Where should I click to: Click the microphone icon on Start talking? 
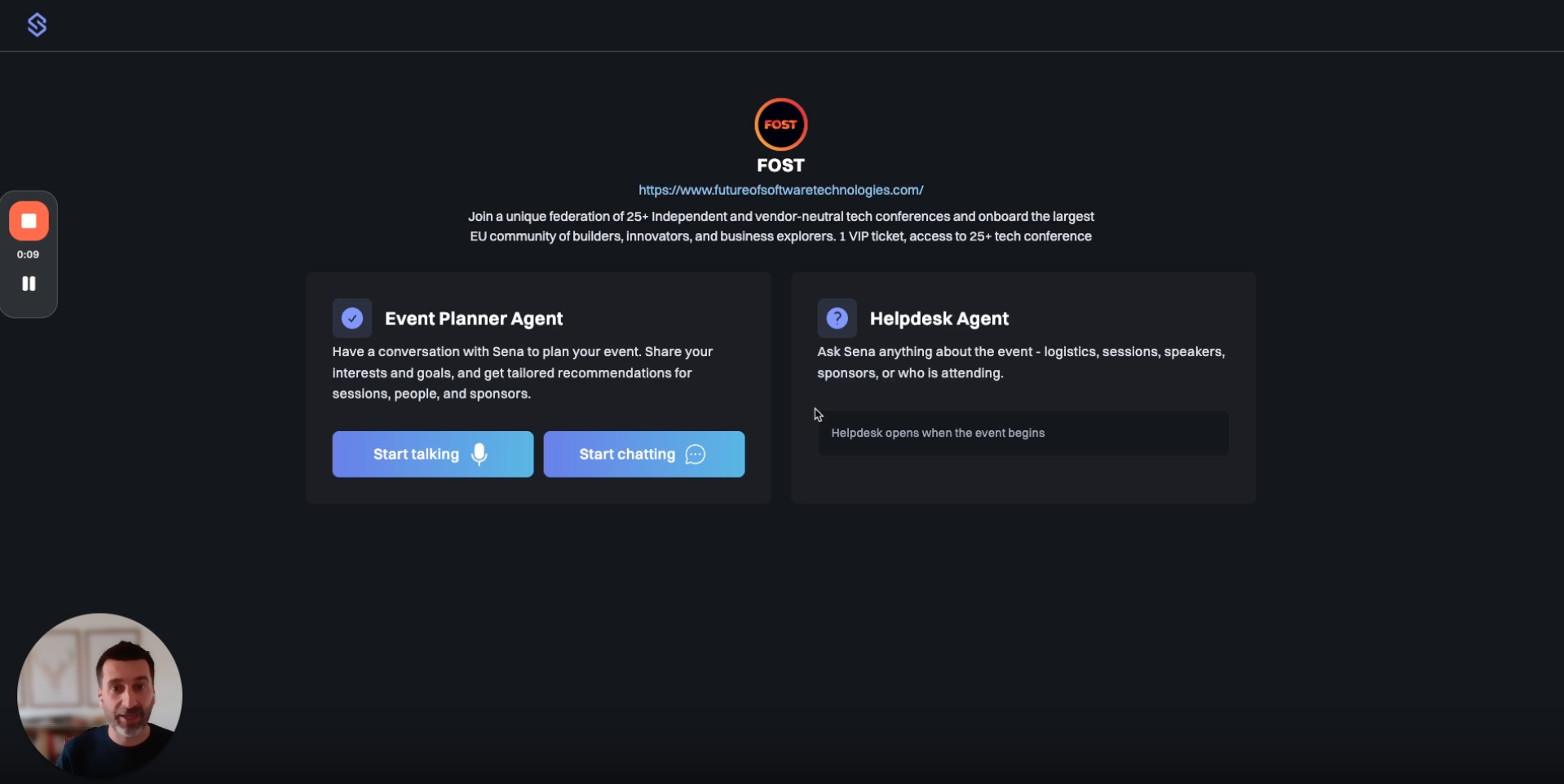click(x=479, y=454)
